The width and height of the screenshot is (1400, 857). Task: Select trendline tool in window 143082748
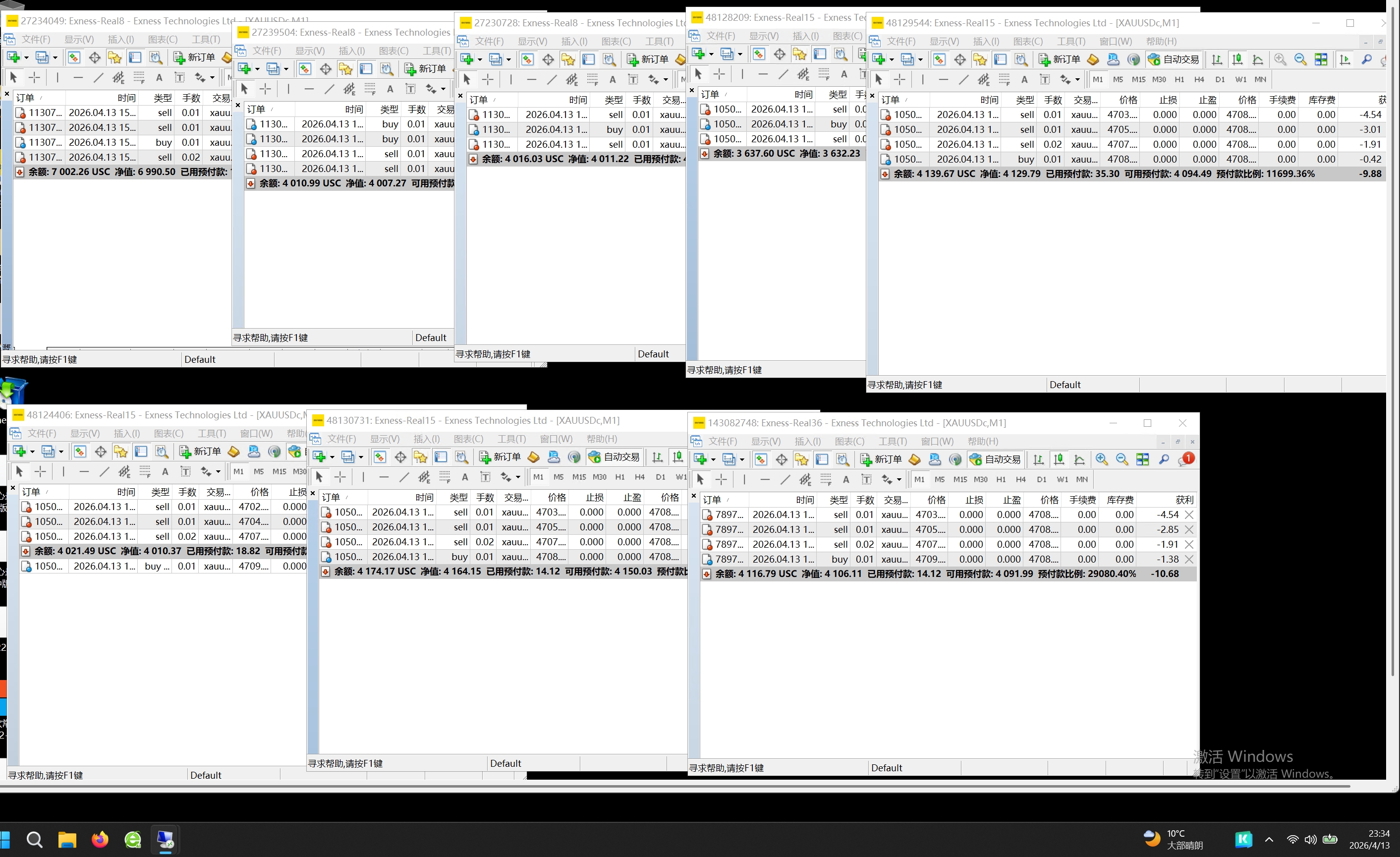click(x=785, y=480)
